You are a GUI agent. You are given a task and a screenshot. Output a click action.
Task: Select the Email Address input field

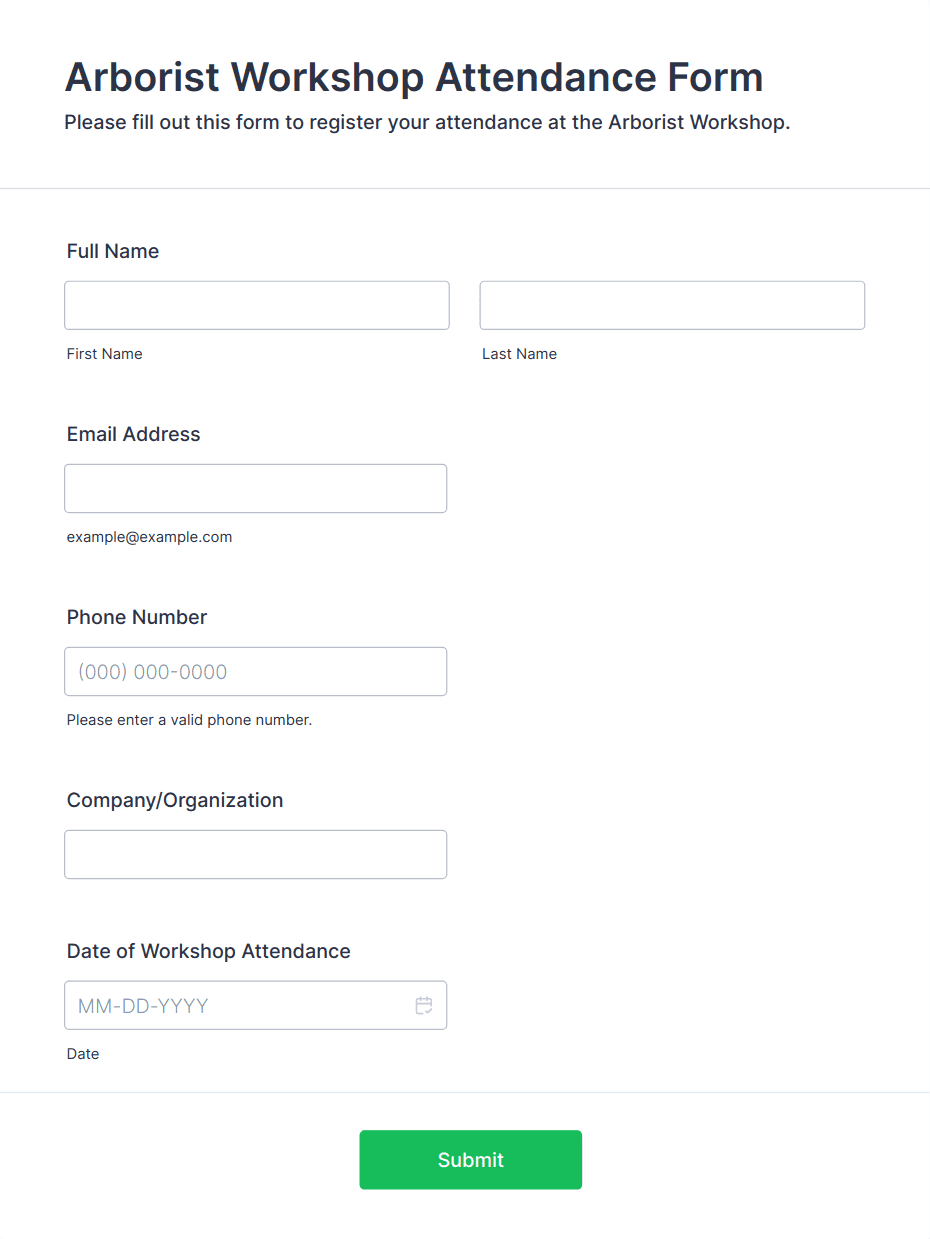[x=256, y=488]
